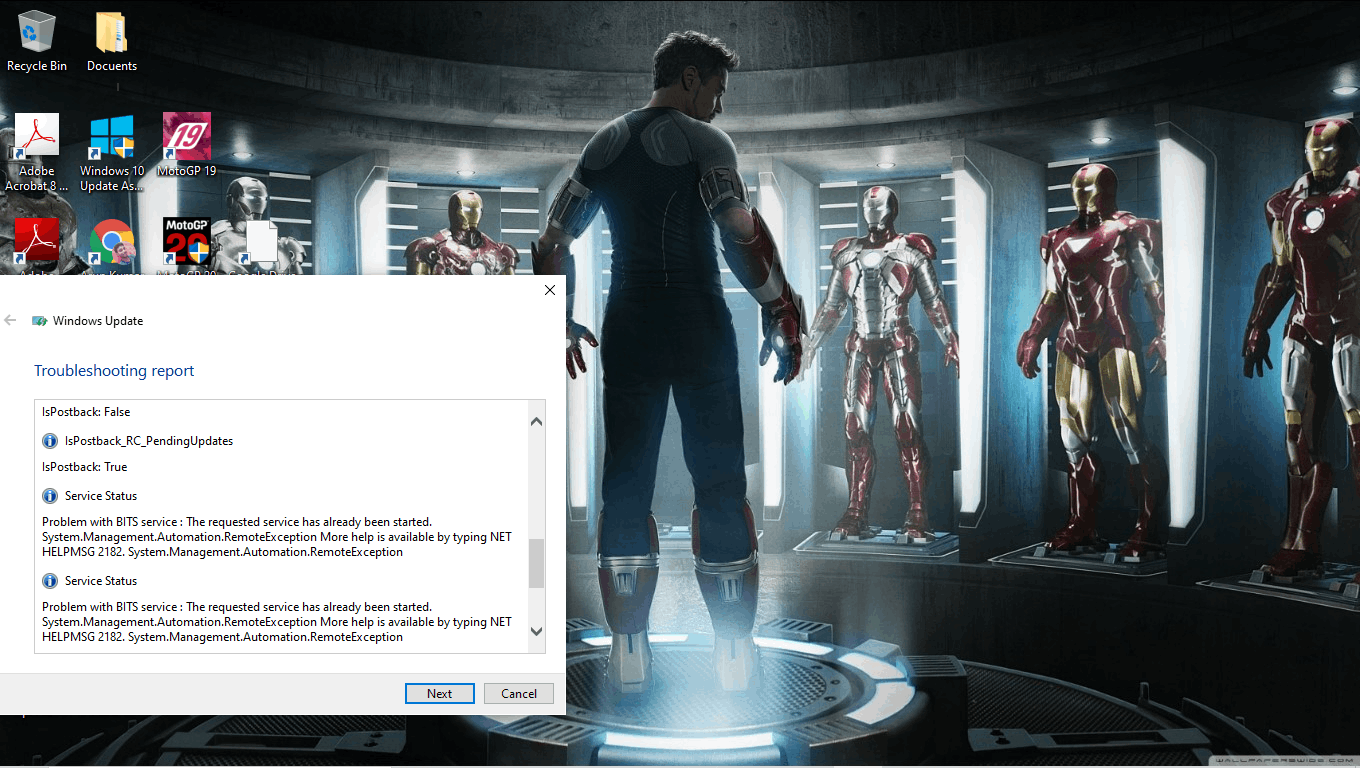Select the MotoGP 19 desktop shortcut

[187, 145]
